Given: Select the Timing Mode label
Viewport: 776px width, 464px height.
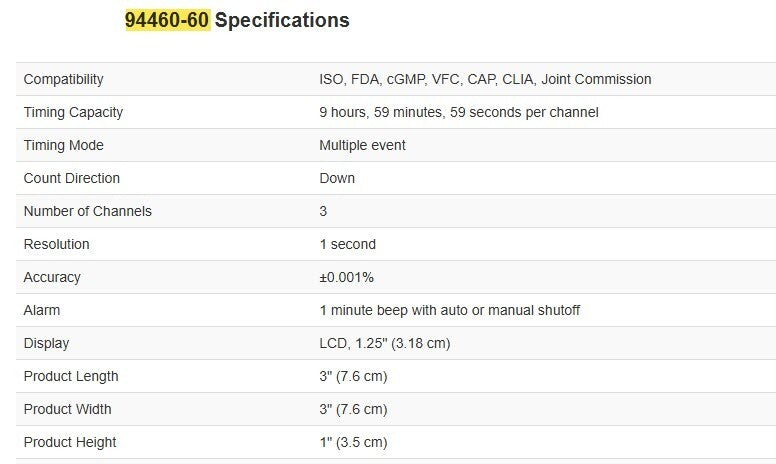Looking at the screenshot, I should click(x=63, y=145).
